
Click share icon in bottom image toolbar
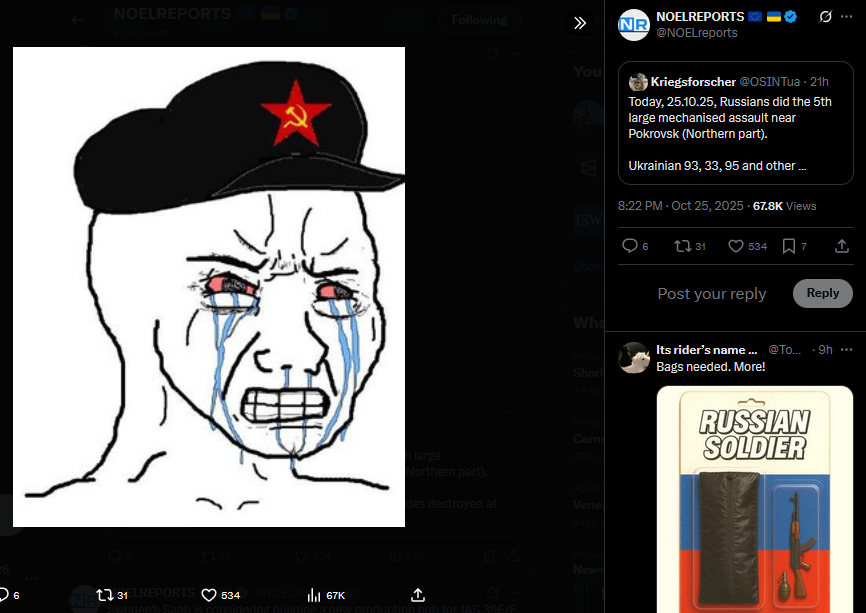click(x=418, y=595)
